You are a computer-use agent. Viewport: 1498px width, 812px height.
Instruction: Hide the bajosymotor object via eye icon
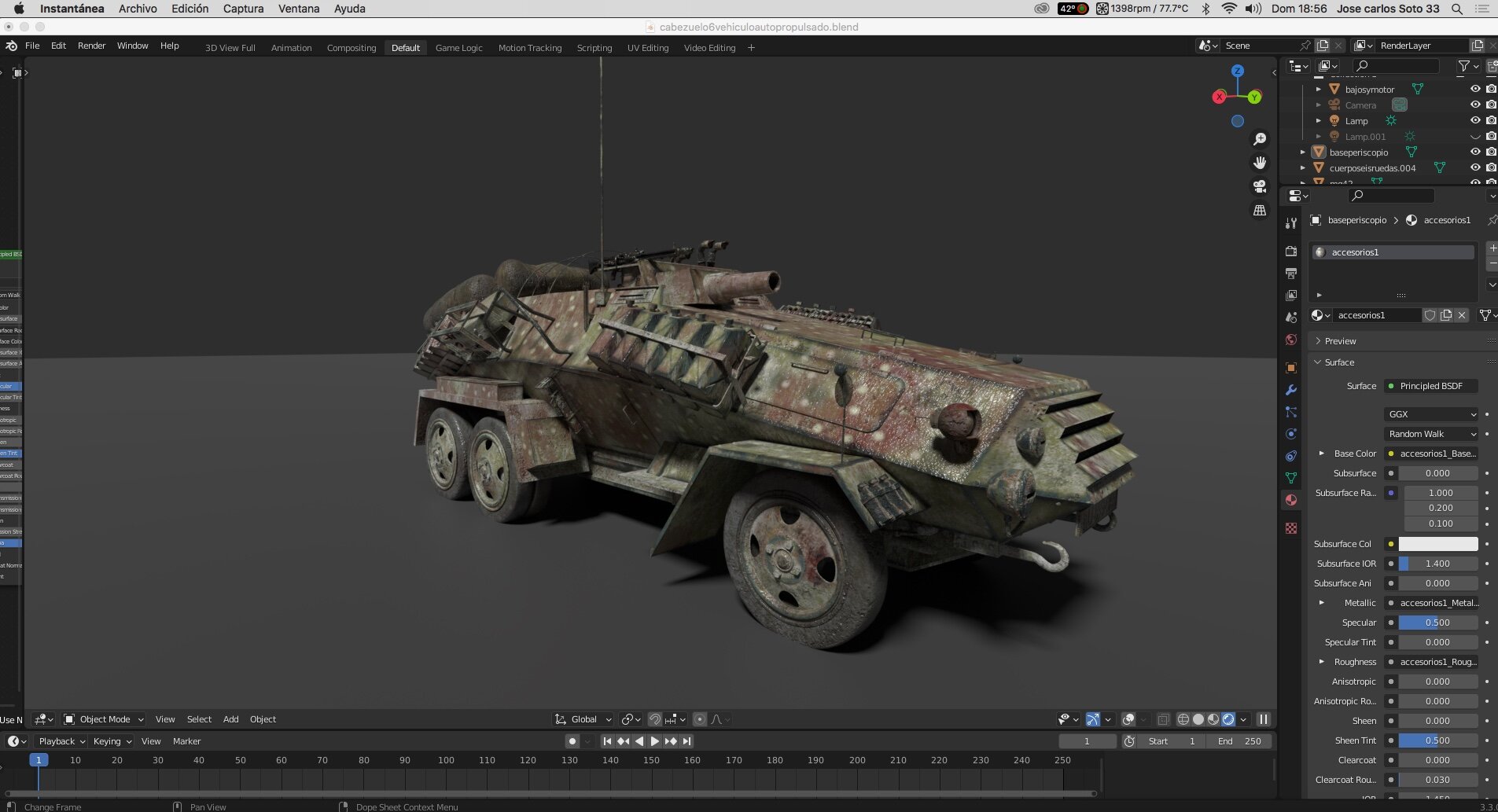pos(1475,89)
